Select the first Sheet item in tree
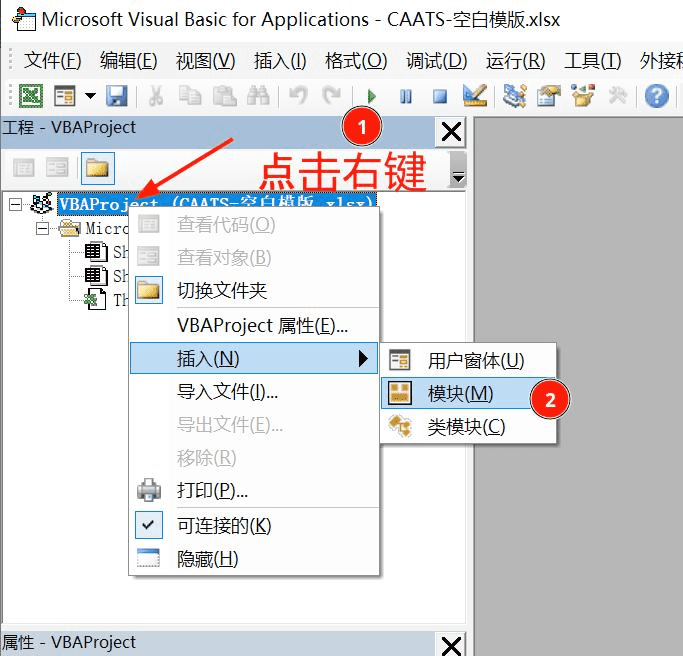This screenshot has width=683, height=656. coord(107,252)
